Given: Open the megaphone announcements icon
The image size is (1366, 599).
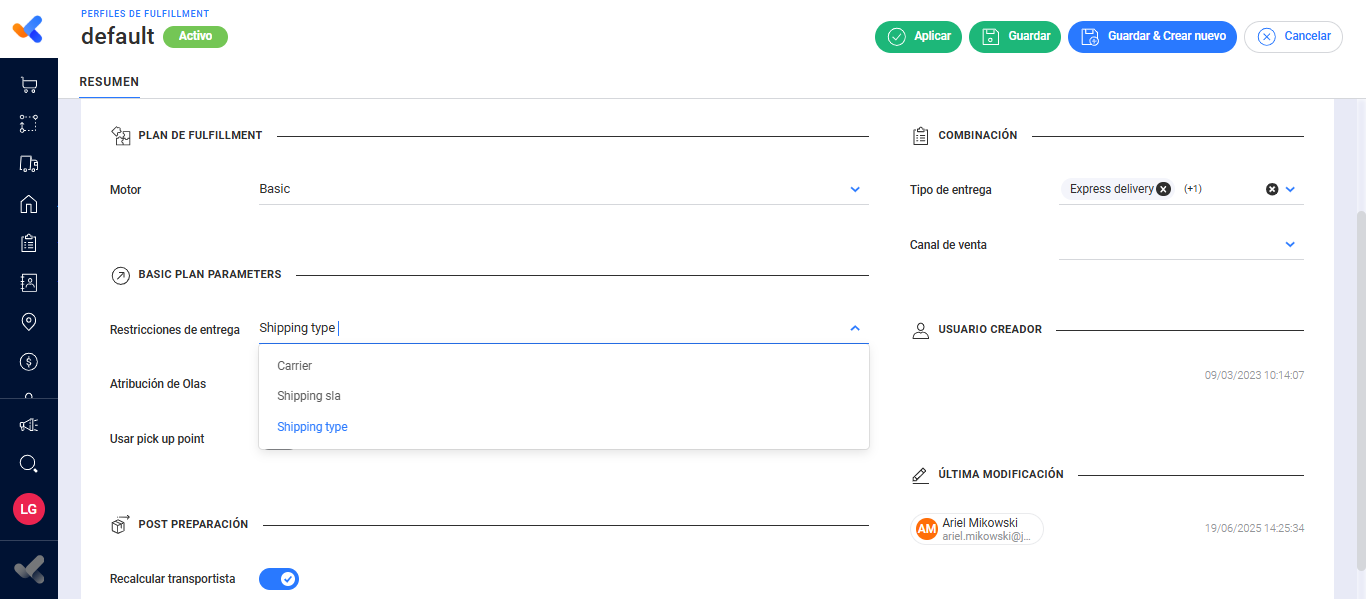Looking at the screenshot, I should (x=29, y=425).
